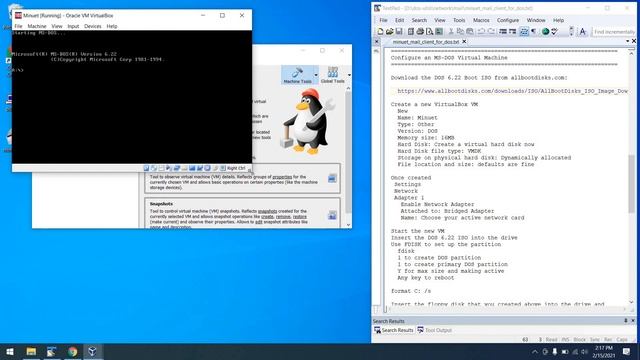
Task: Click Machine Tools button in VirtualBox Manager
Action: point(297,75)
